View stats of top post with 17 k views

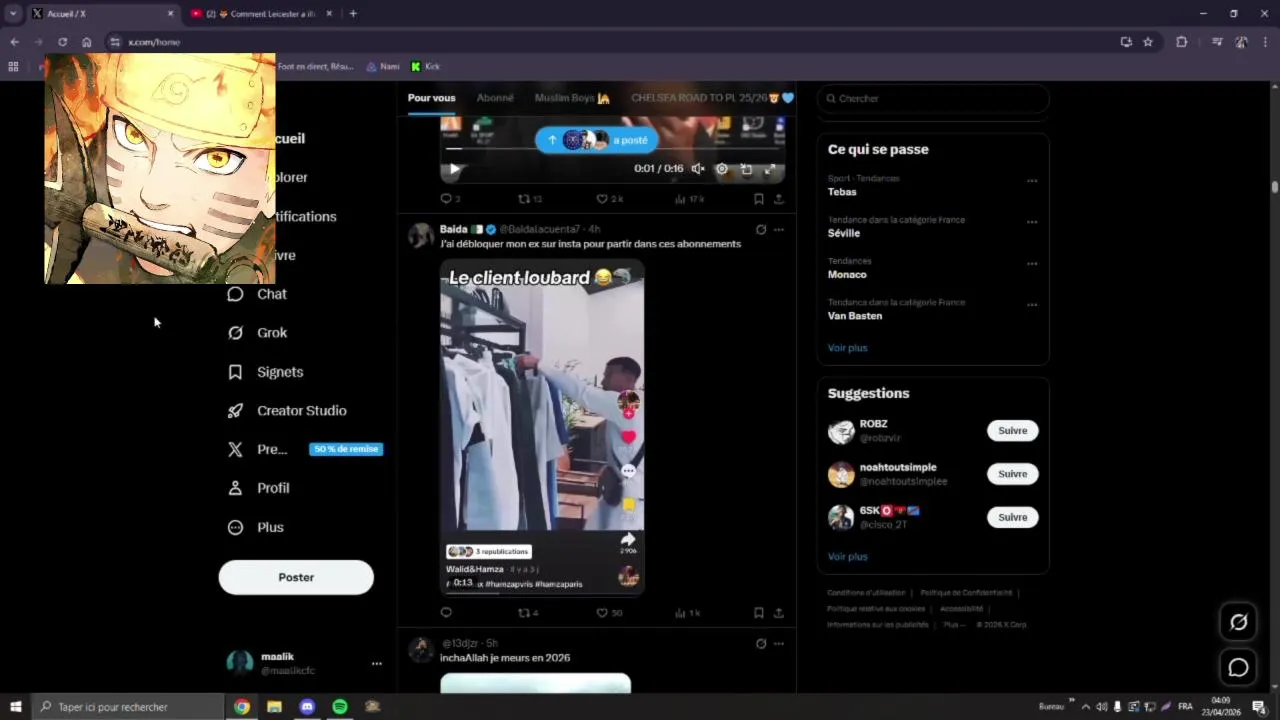pos(689,199)
